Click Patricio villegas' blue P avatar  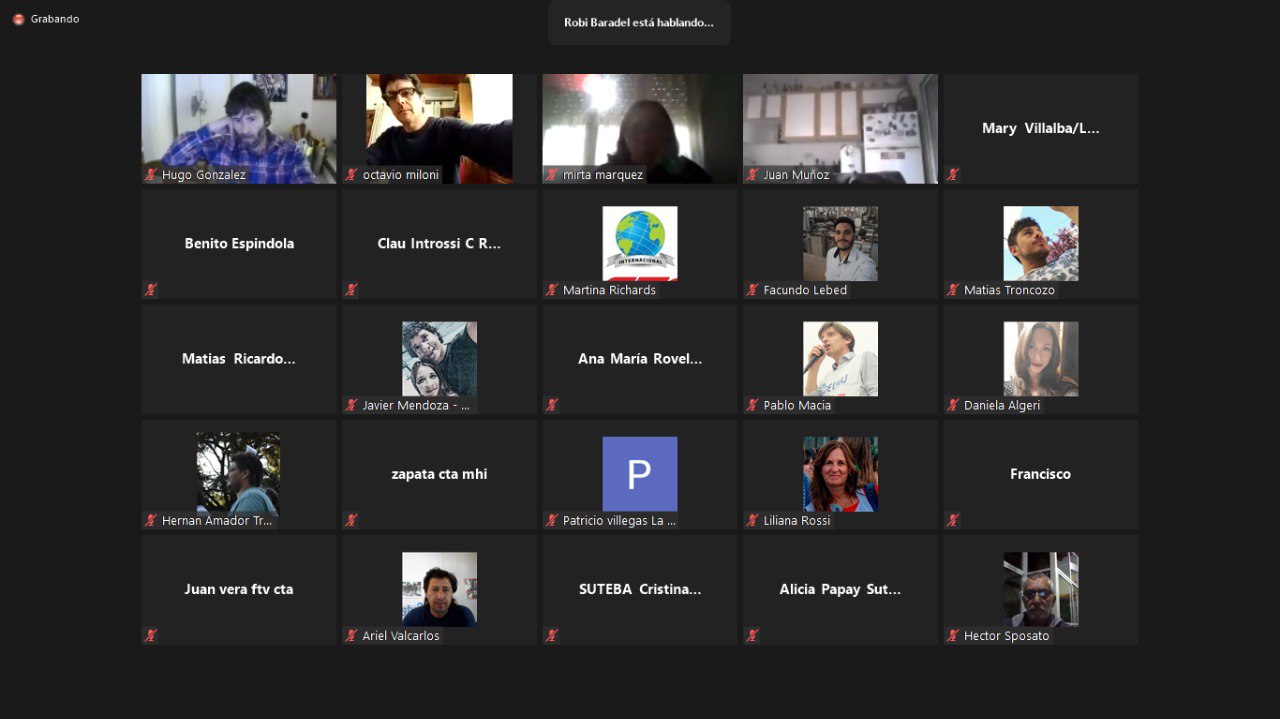640,474
